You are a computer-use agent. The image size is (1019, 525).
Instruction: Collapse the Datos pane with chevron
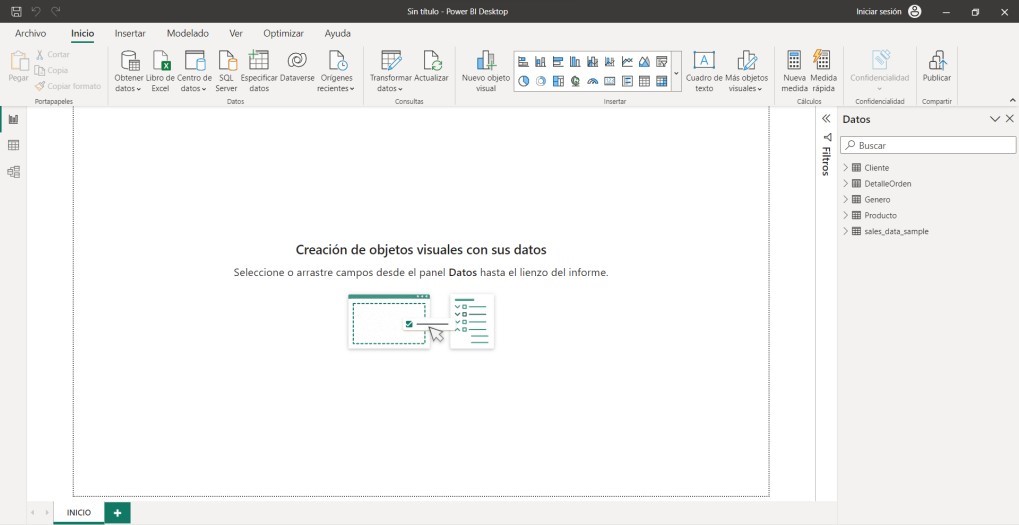click(994, 119)
